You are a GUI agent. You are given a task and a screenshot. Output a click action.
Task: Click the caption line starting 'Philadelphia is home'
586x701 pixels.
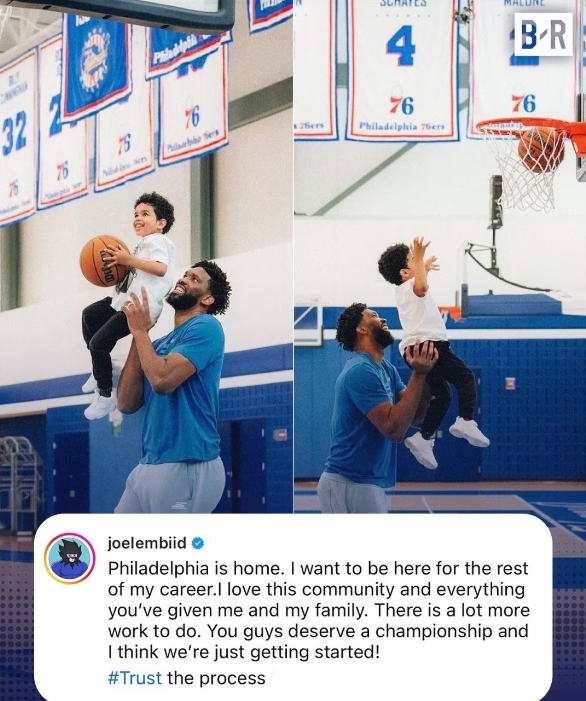[318, 568]
